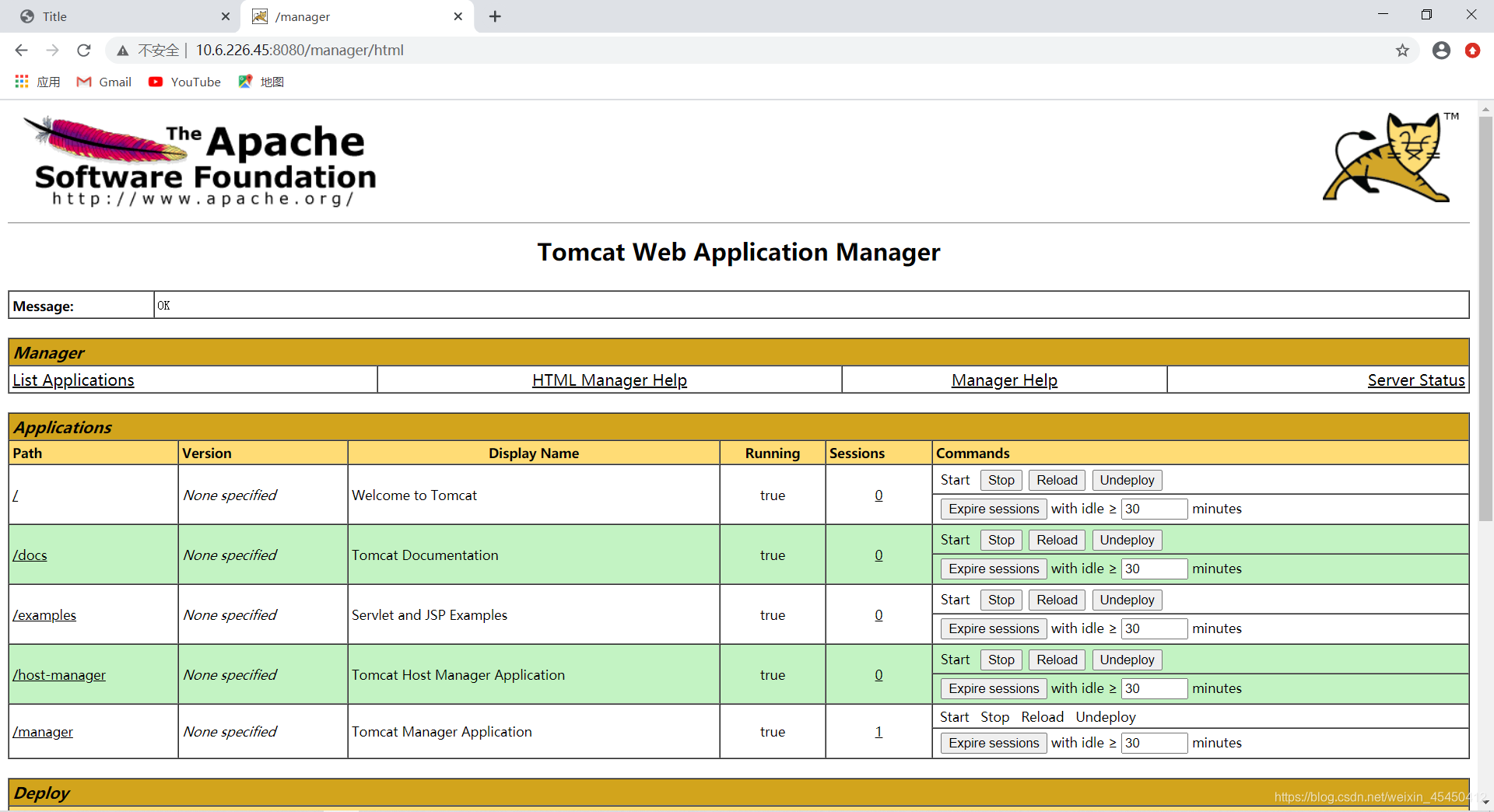This screenshot has height=812, width=1494.
Task: Click idle minutes field for /host-manager
Action: (x=1154, y=689)
